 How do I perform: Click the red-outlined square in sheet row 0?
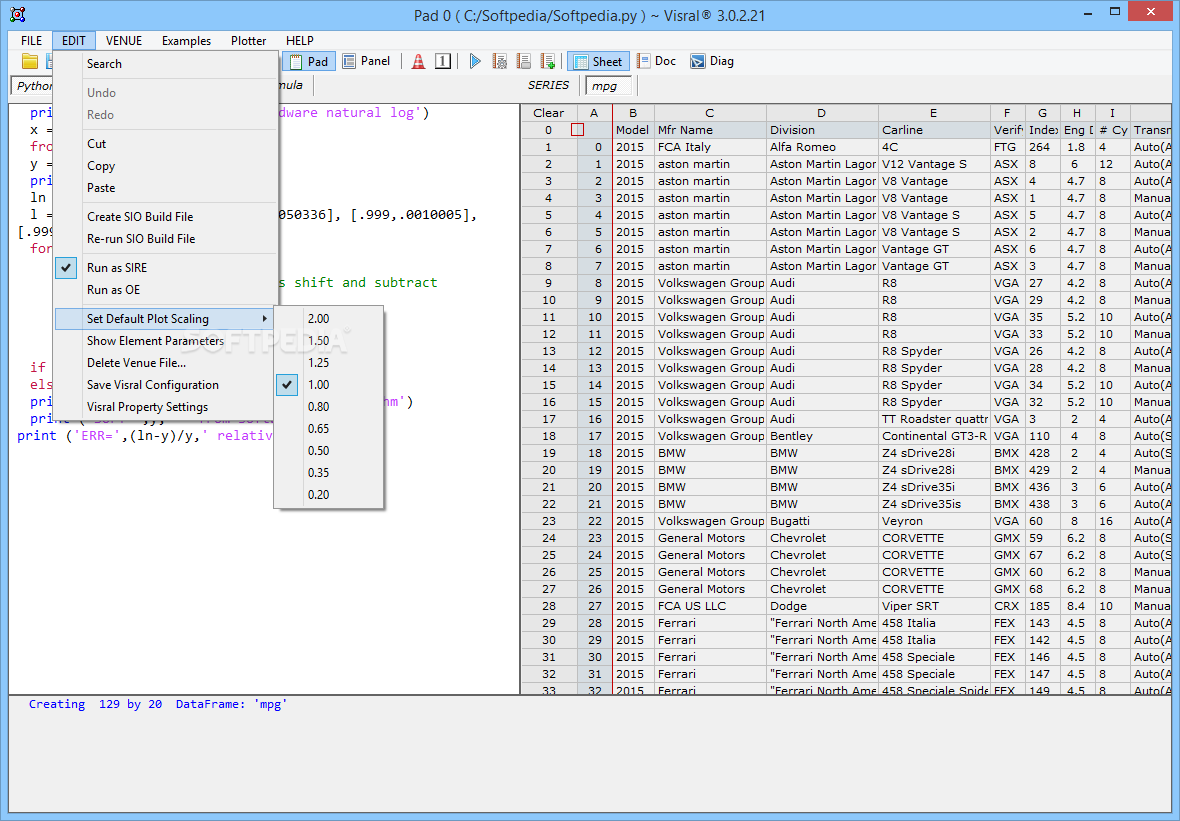(577, 130)
